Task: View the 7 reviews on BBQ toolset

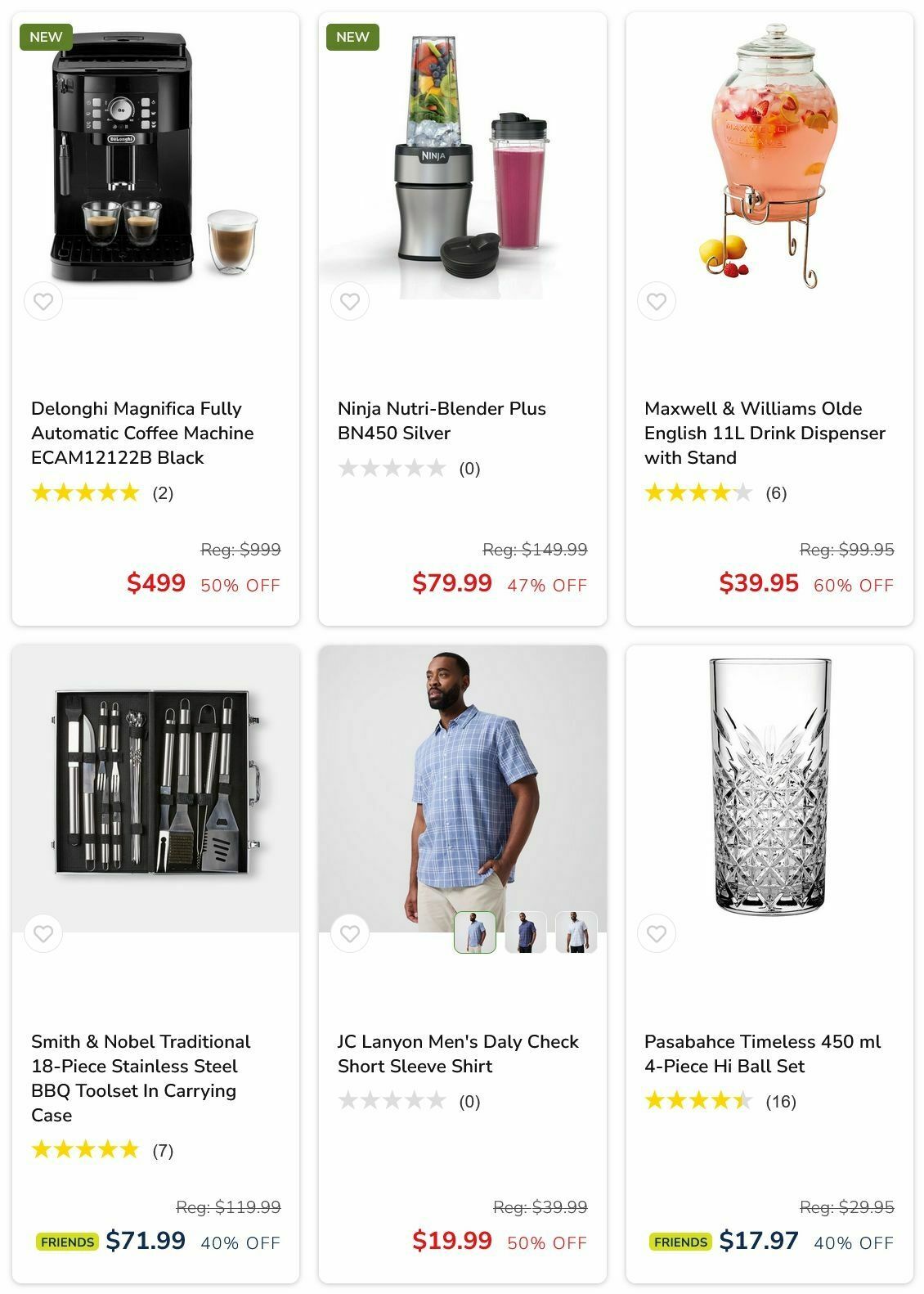Action: pyautogui.click(x=163, y=1151)
